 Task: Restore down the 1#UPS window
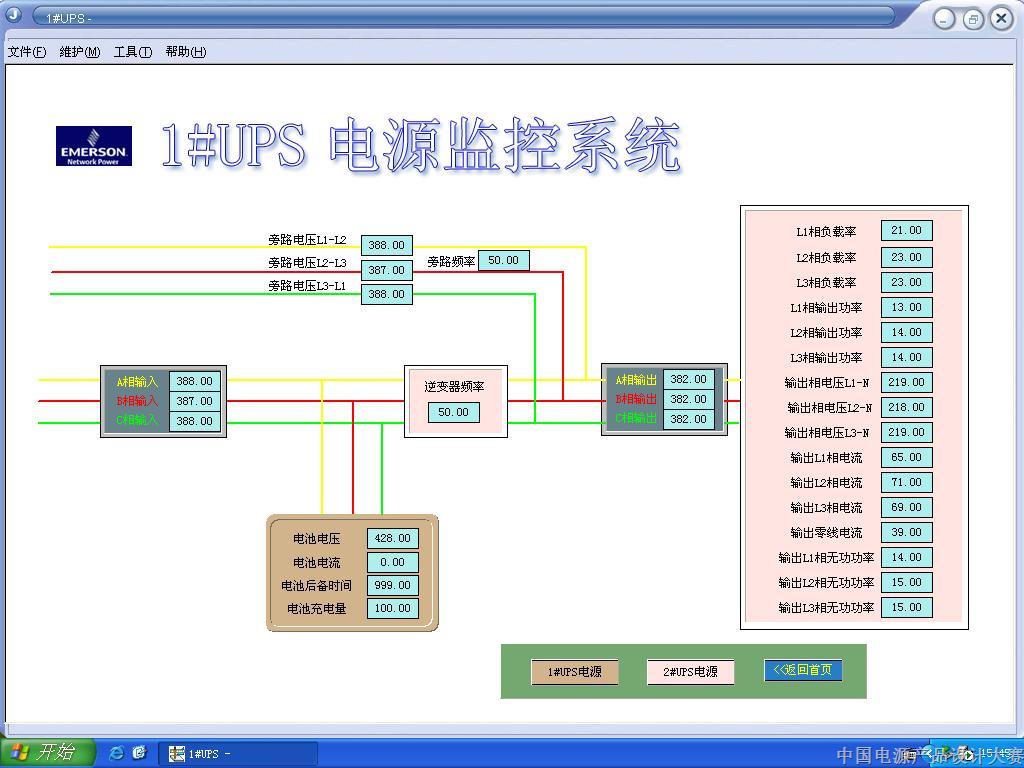[972, 19]
